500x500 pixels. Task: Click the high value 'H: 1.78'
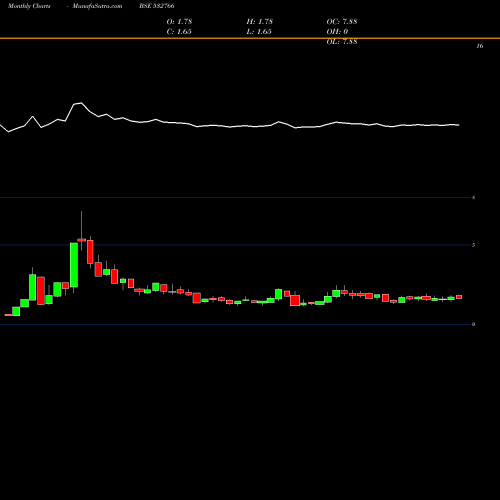click(x=260, y=21)
